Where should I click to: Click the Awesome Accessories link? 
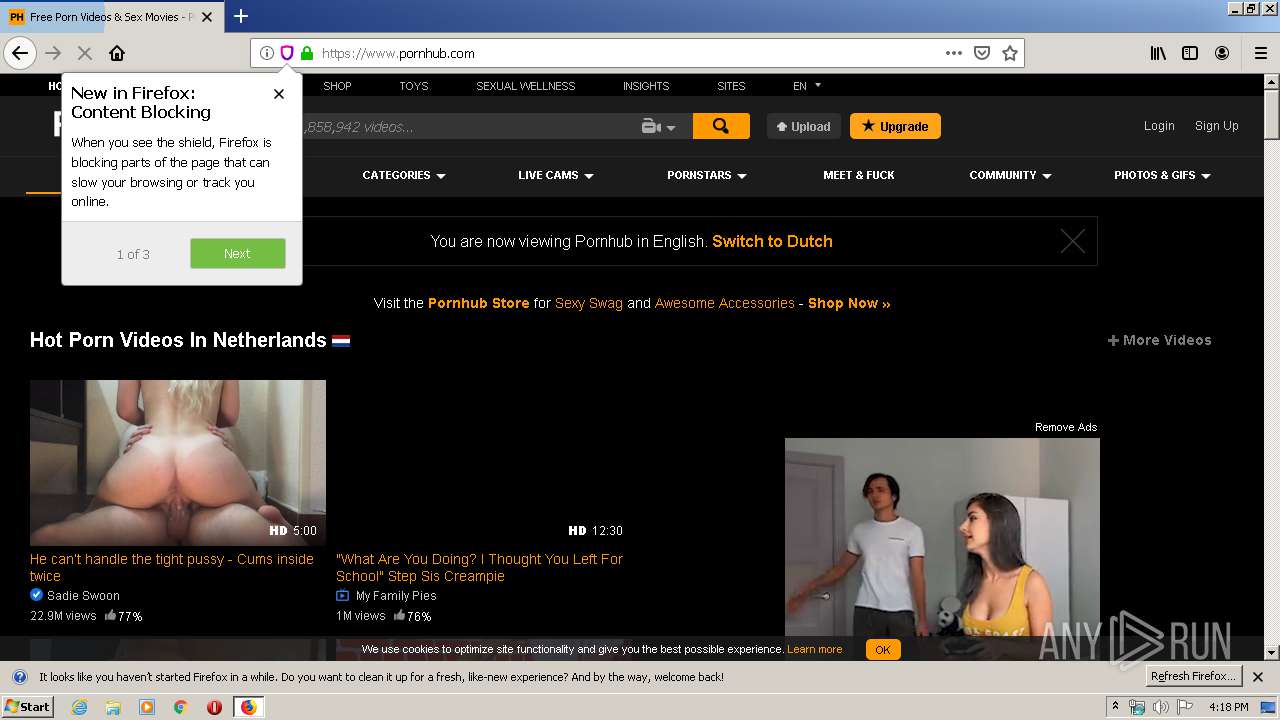coord(725,303)
